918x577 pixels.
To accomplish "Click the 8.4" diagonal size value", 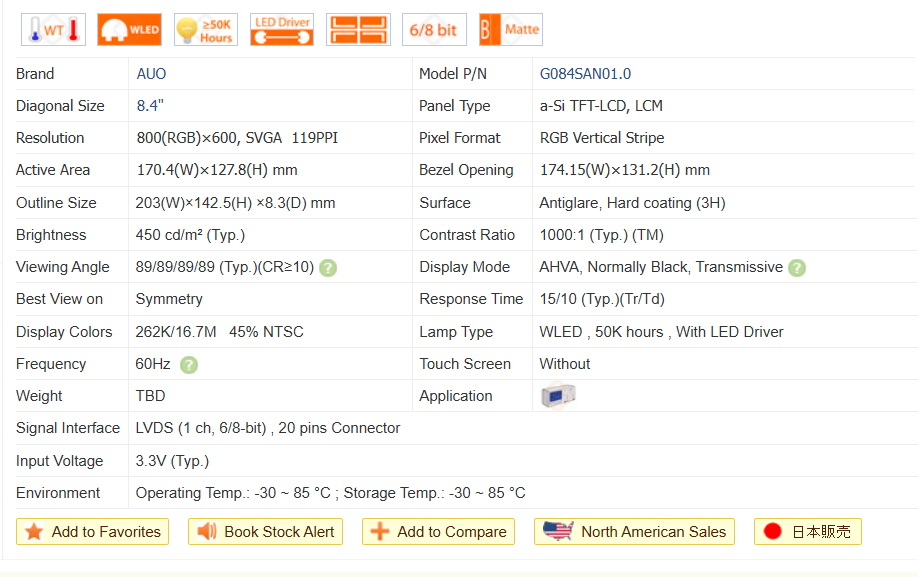I will 150,106.
